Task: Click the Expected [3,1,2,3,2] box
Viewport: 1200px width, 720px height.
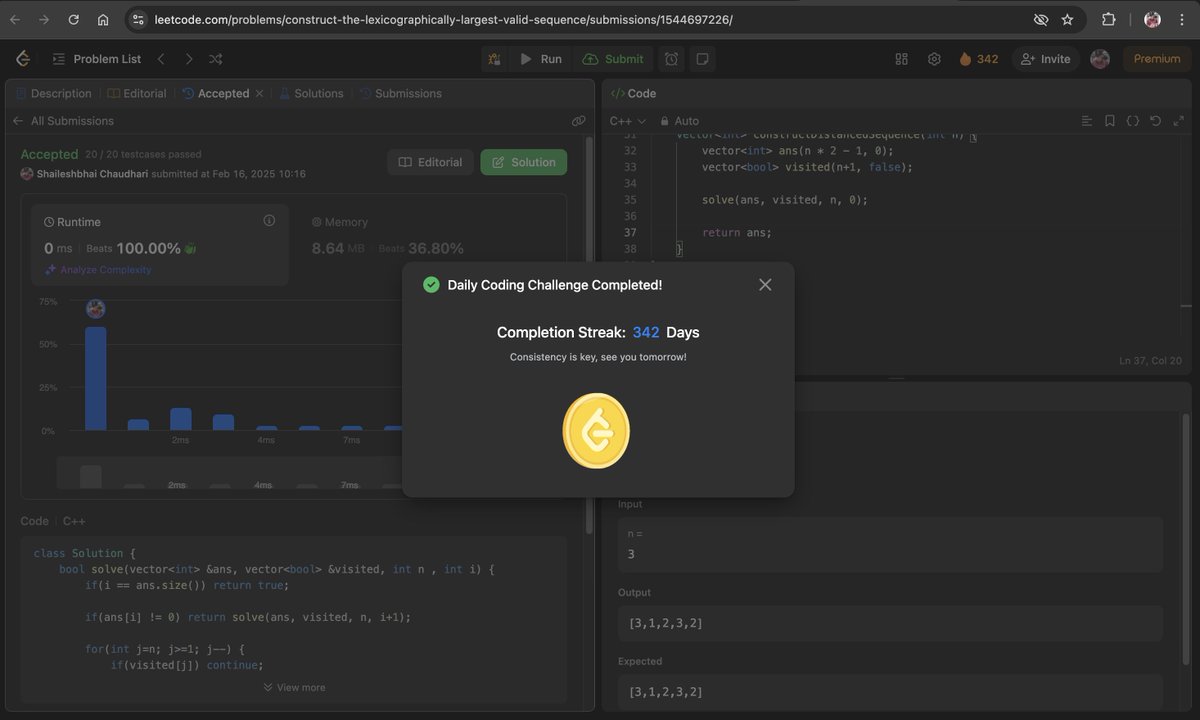Action: (x=890, y=692)
